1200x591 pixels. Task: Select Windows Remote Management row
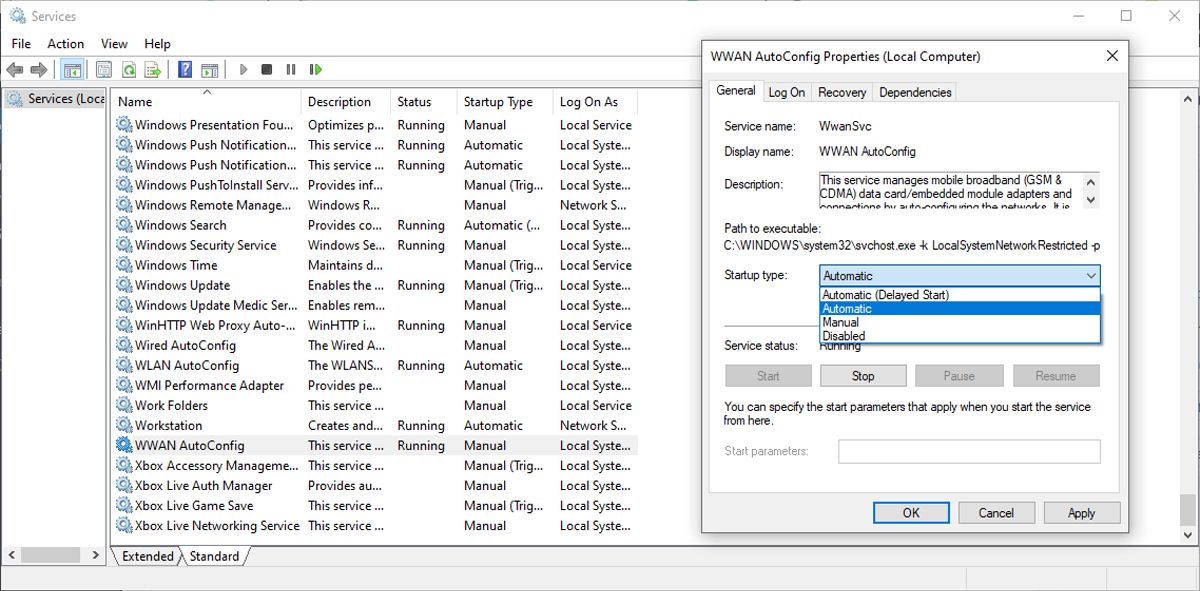[x=375, y=205]
